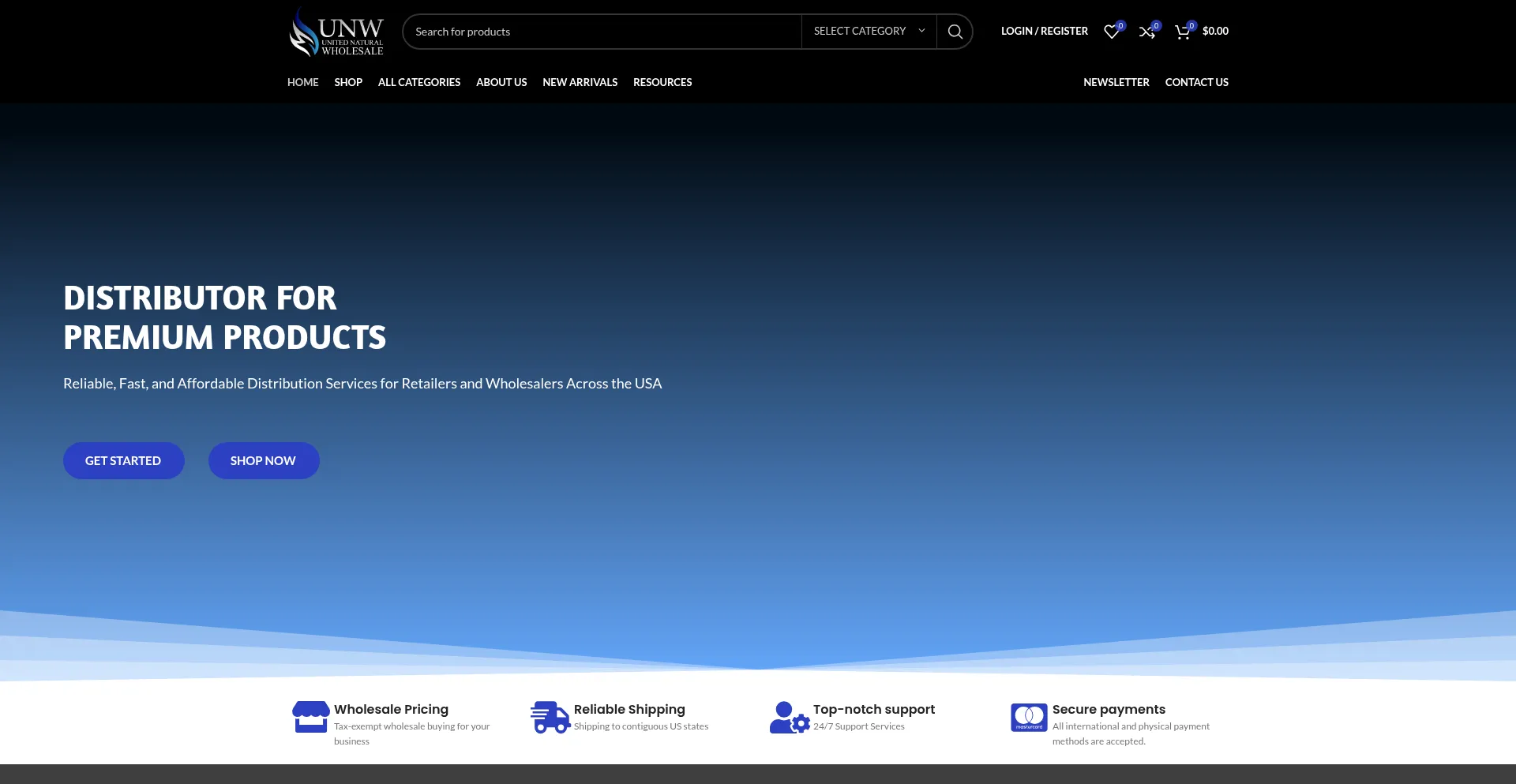
Task: Open the Resources menu item
Action: (662, 82)
